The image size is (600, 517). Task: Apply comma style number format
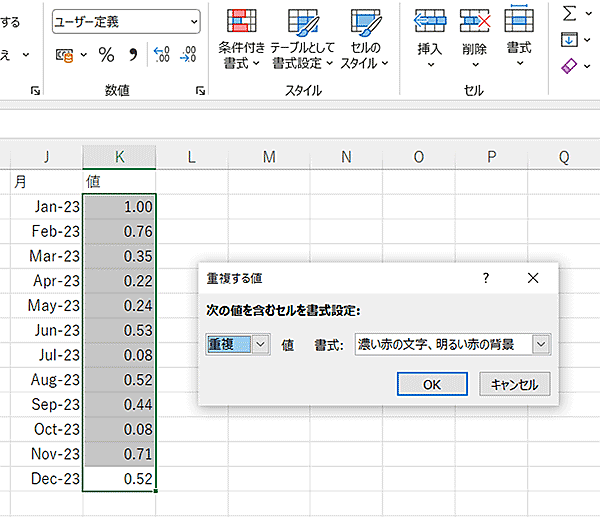133,55
